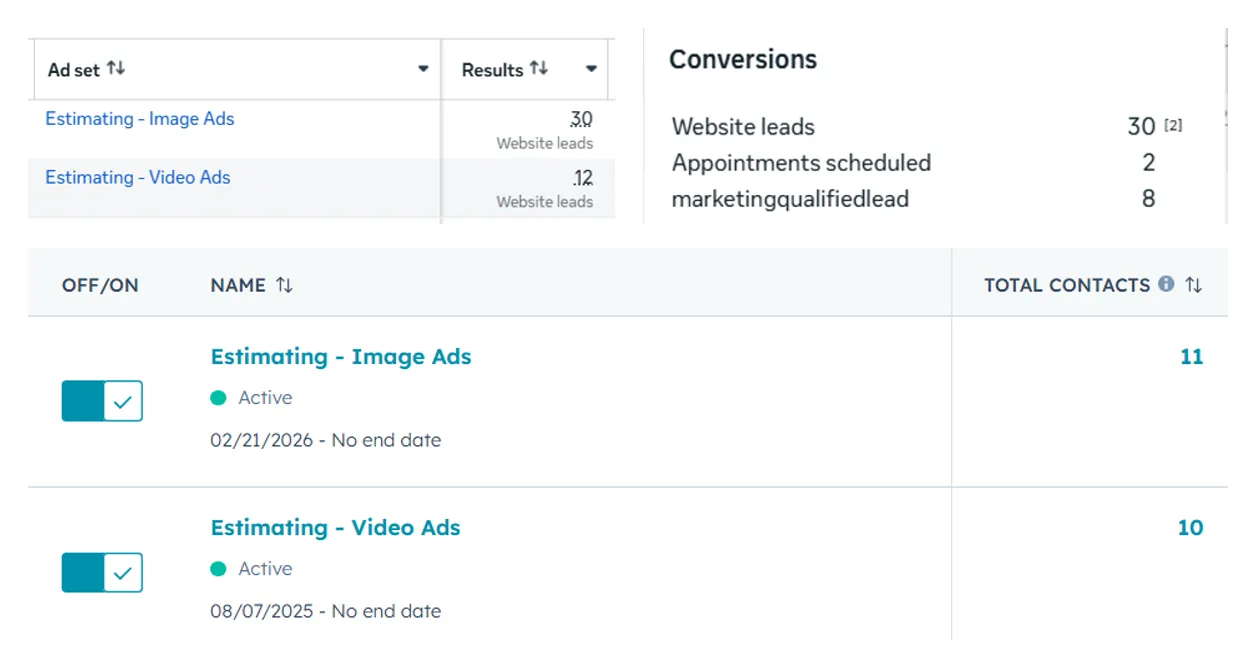Click the marketingqualifiedlead value 8
1256x668 pixels.
(1148, 199)
